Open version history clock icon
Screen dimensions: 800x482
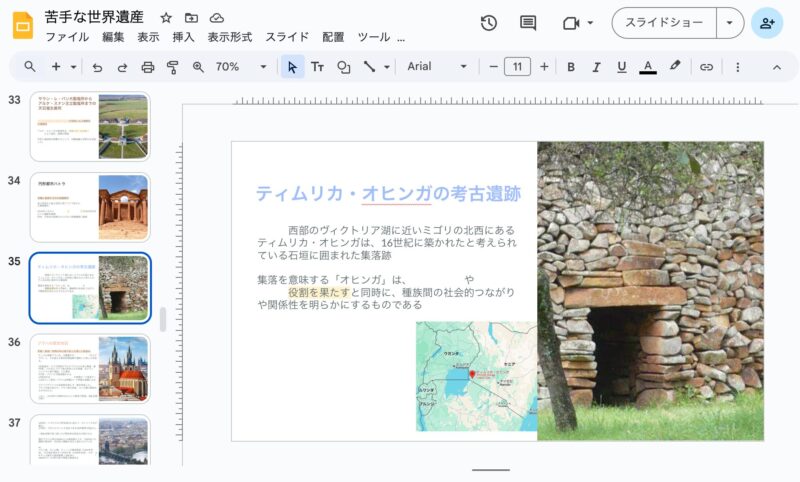click(x=489, y=23)
